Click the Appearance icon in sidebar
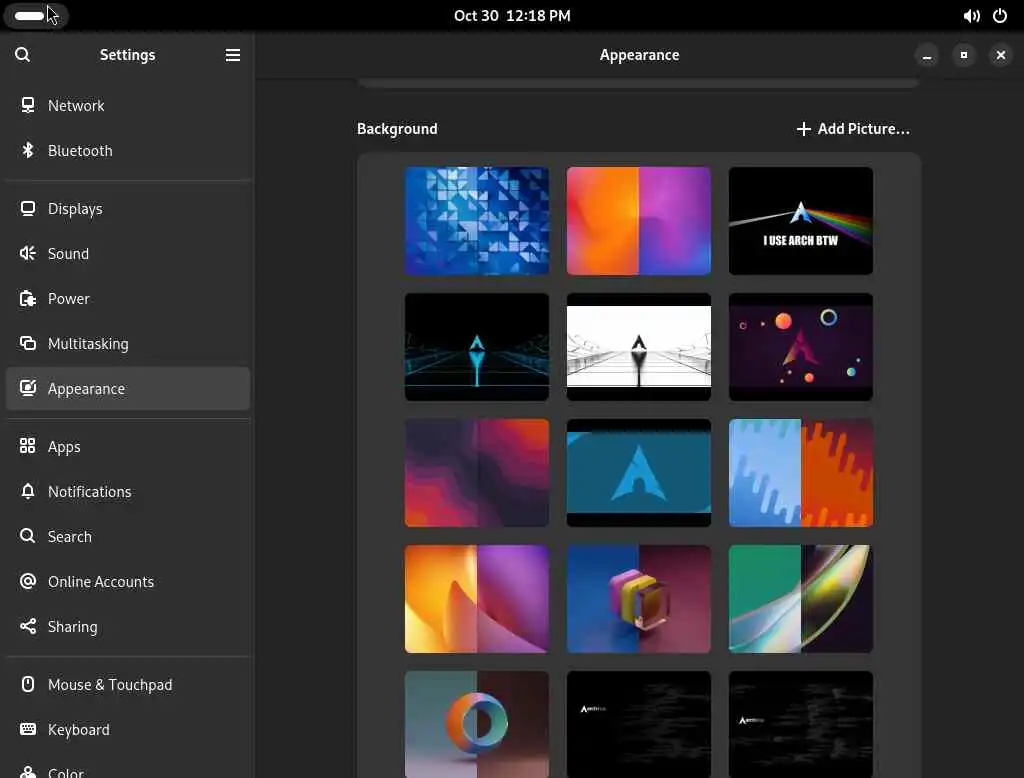The width and height of the screenshot is (1024, 778). (x=27, y=389)
